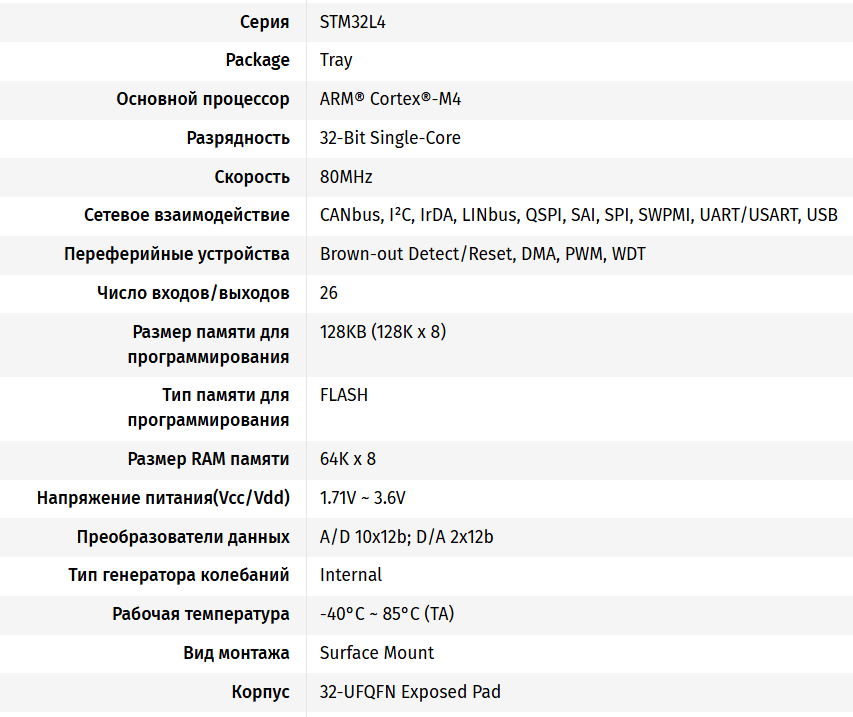Image resolution: width=853 pixels, height=717 pixels.
Task: Click the STM32L4 series value
Action: coord(352,22)
